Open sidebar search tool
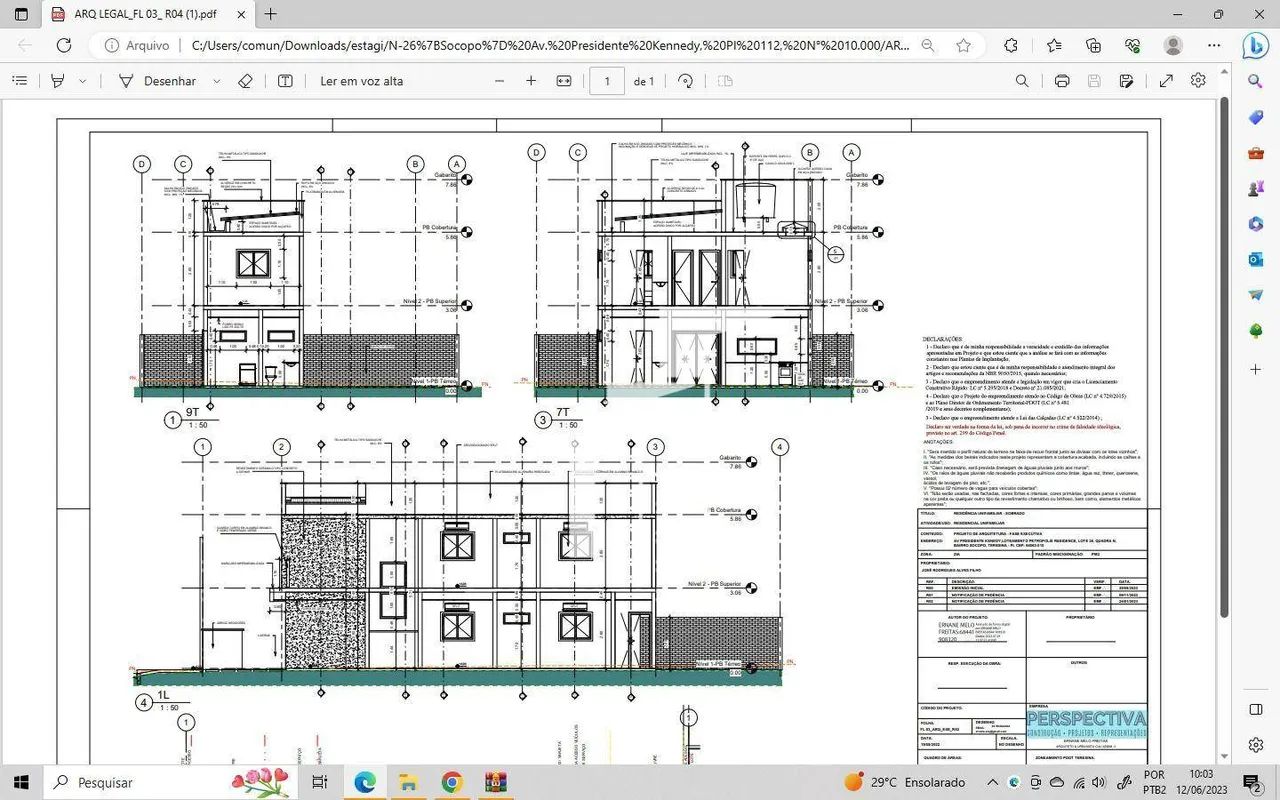 click(x=1256, y=81)
